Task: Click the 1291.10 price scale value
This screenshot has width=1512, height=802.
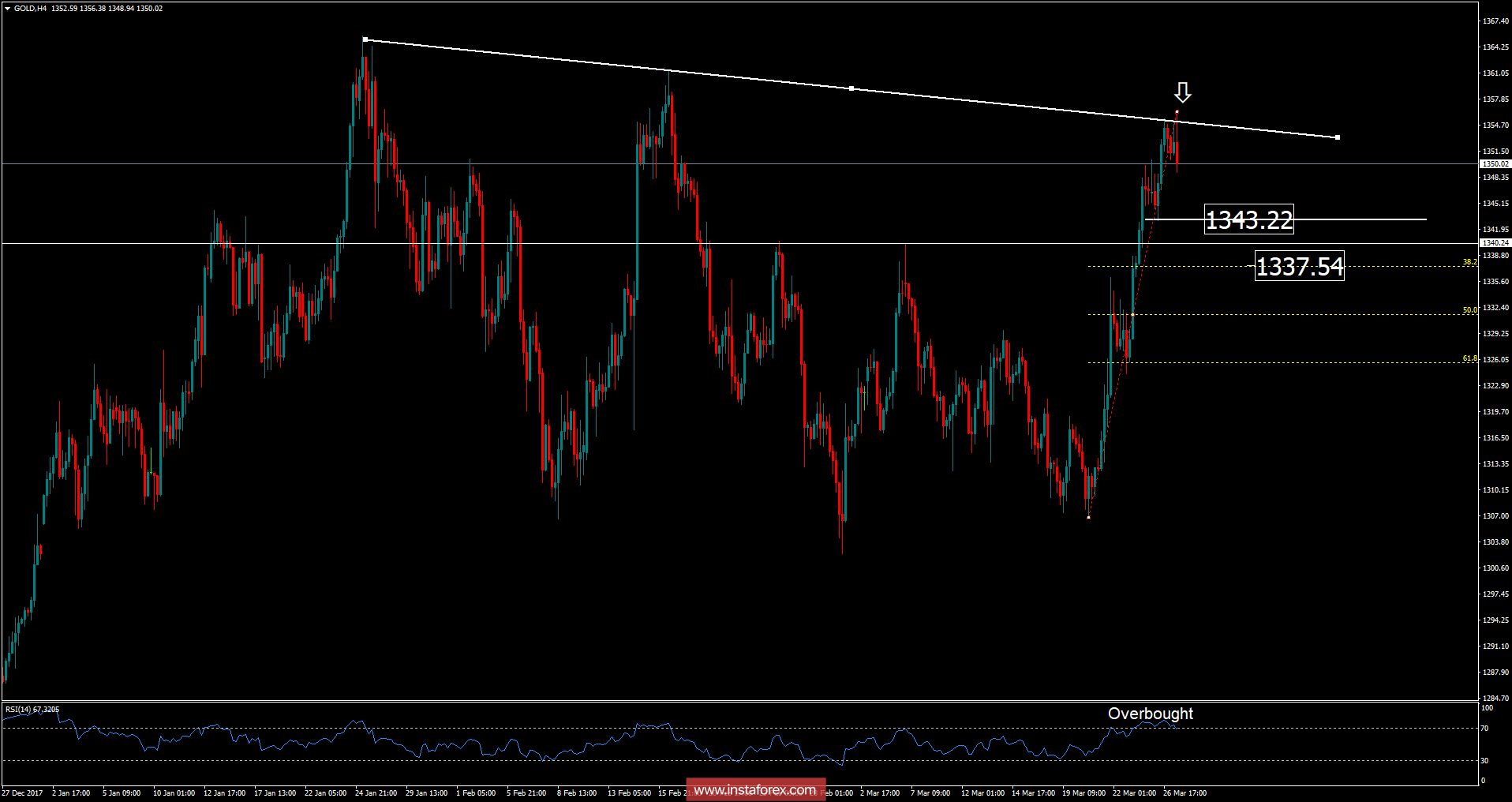Action: pos(1495,646)
